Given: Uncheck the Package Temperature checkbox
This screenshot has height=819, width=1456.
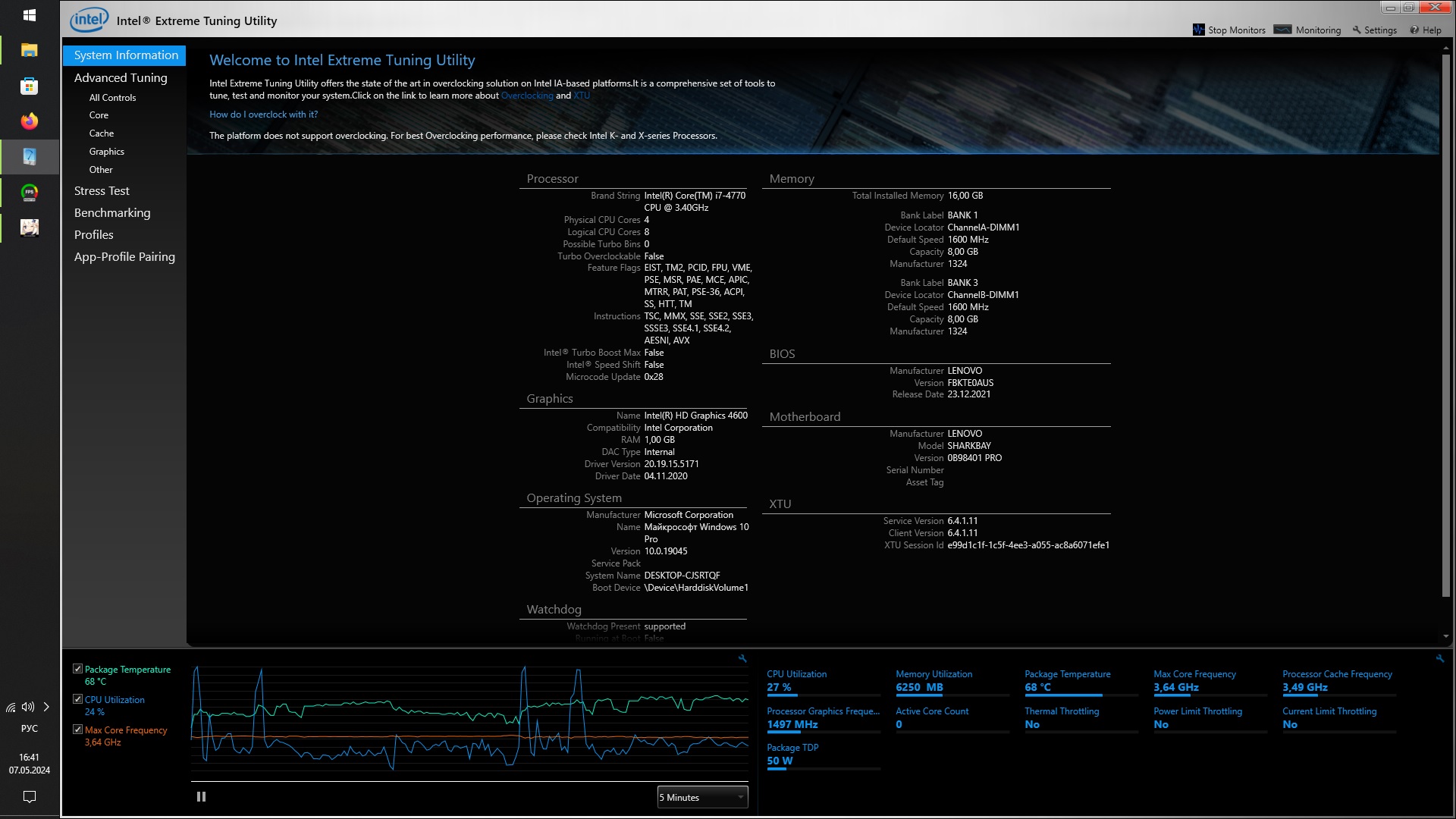Looking at the screenshot, I should click(77, 669).
